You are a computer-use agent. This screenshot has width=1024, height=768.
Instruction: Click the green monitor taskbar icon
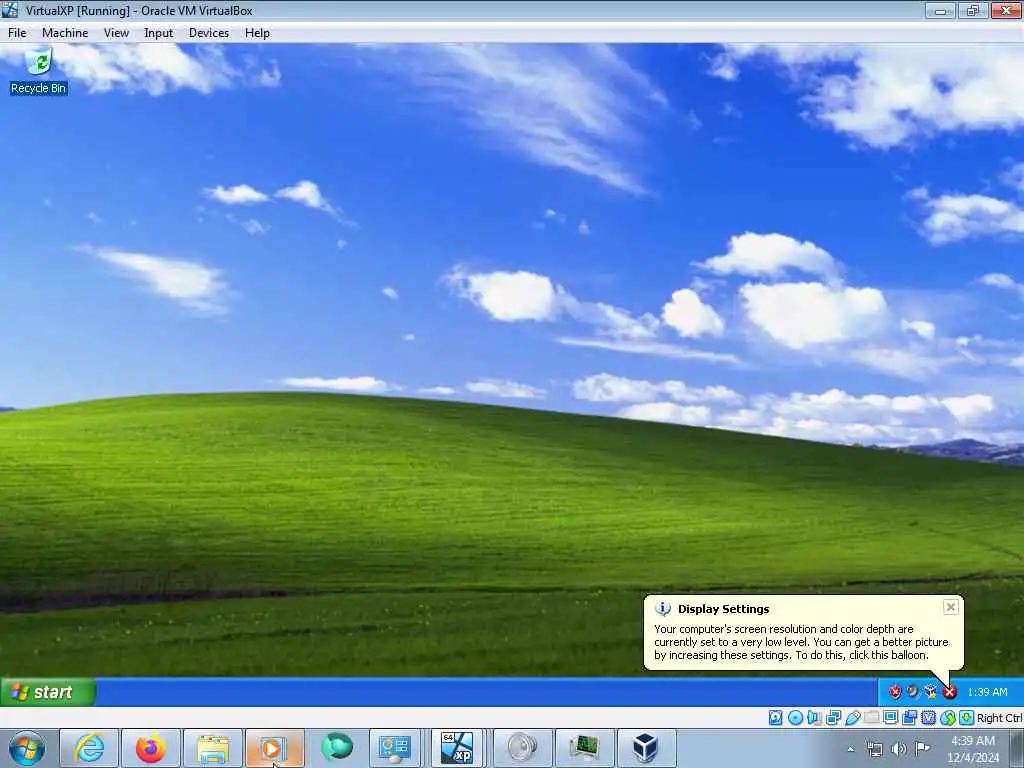pyautogui.click(x=584, y=748)
